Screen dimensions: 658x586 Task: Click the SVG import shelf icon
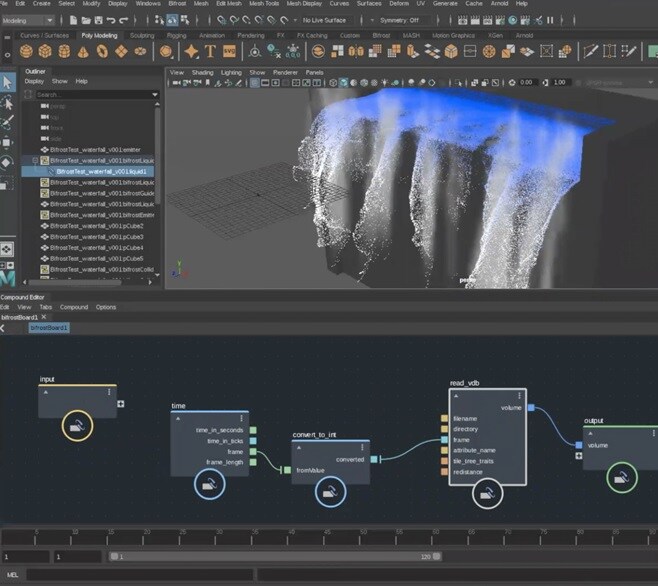[229, 51]
